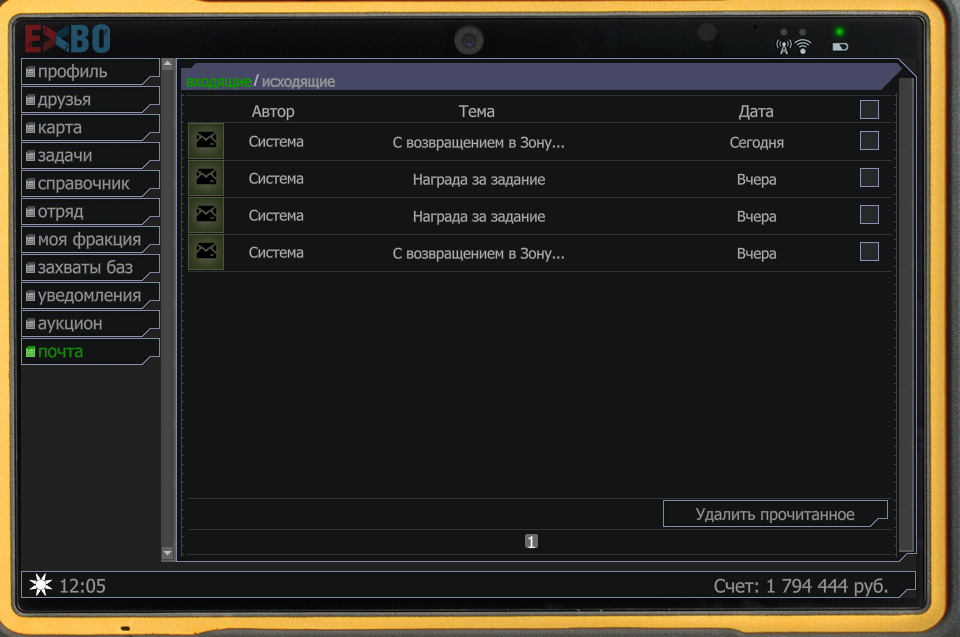This screenshot has height=637, width=960.
Task: Click envelope icon of second message row
Action: [206, 178]
